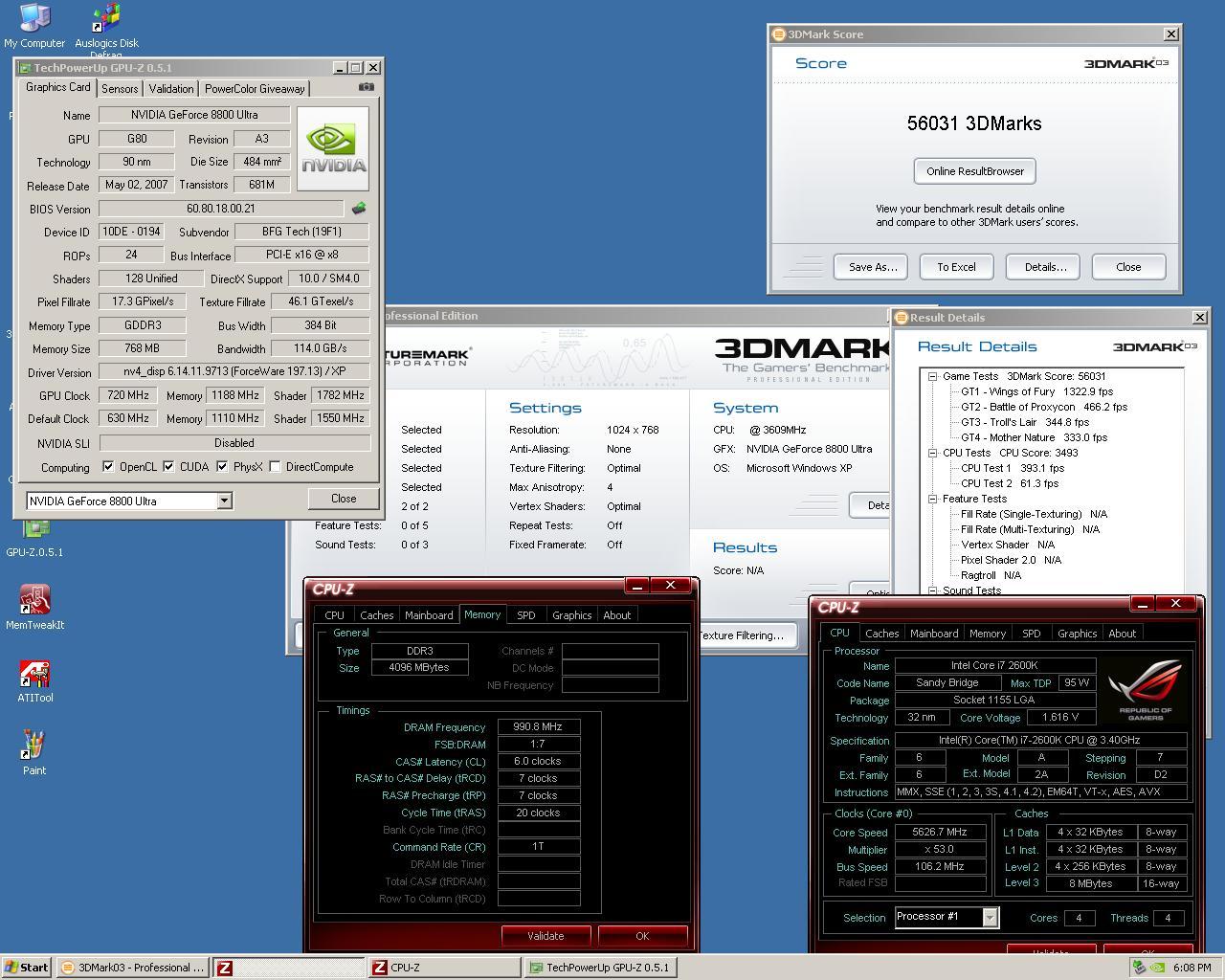
Task: Click the 56031 3DMarks score text
Action: coord(974,123)
